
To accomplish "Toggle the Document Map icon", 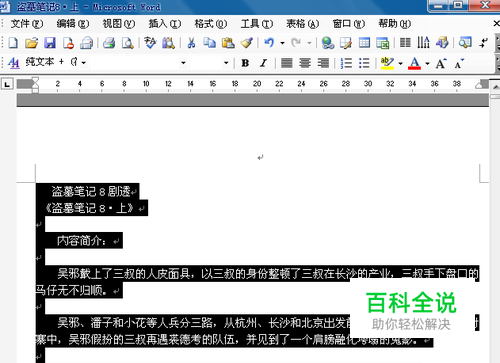I will [x=465, y=43].
